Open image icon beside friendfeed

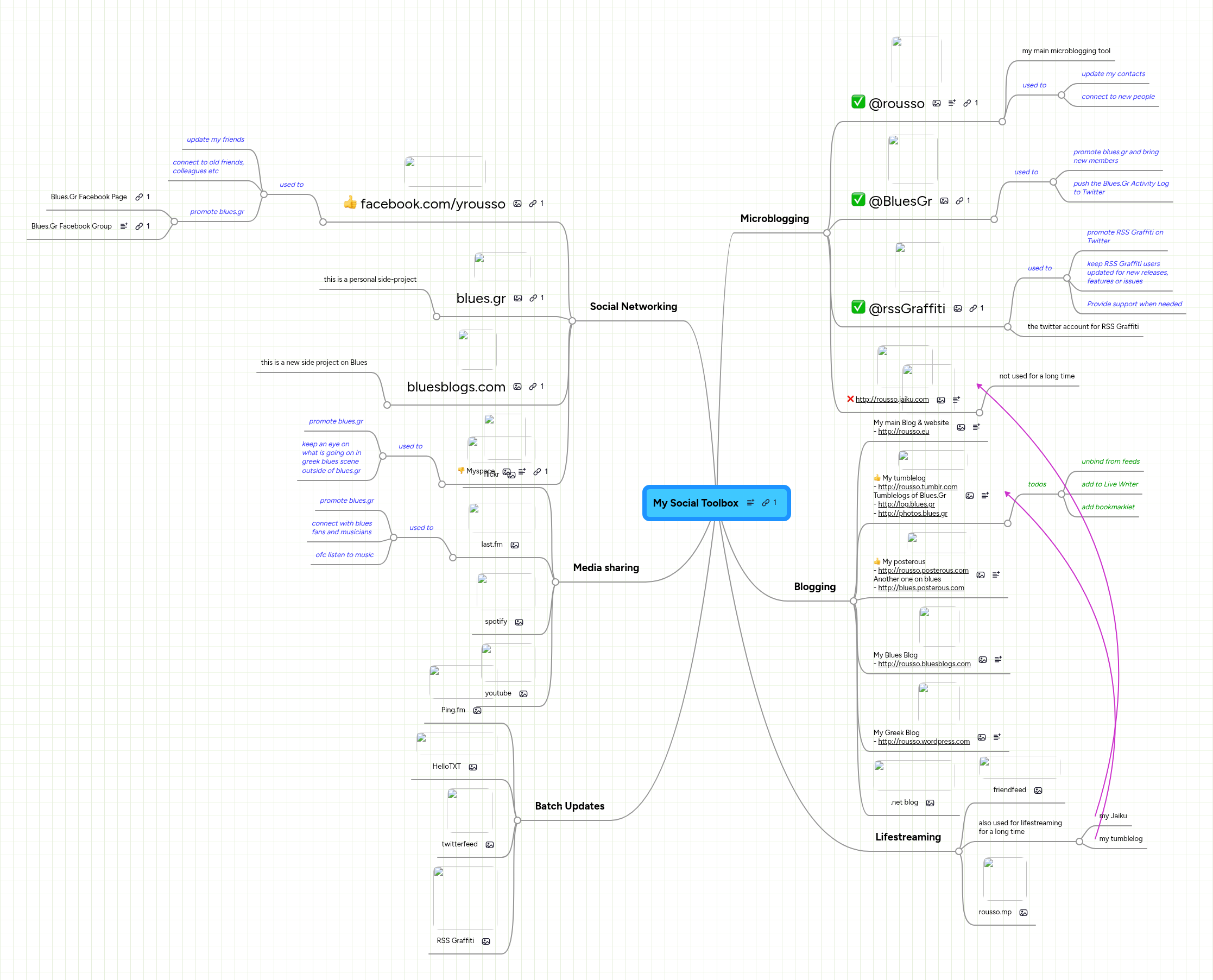pos(1038,791)
